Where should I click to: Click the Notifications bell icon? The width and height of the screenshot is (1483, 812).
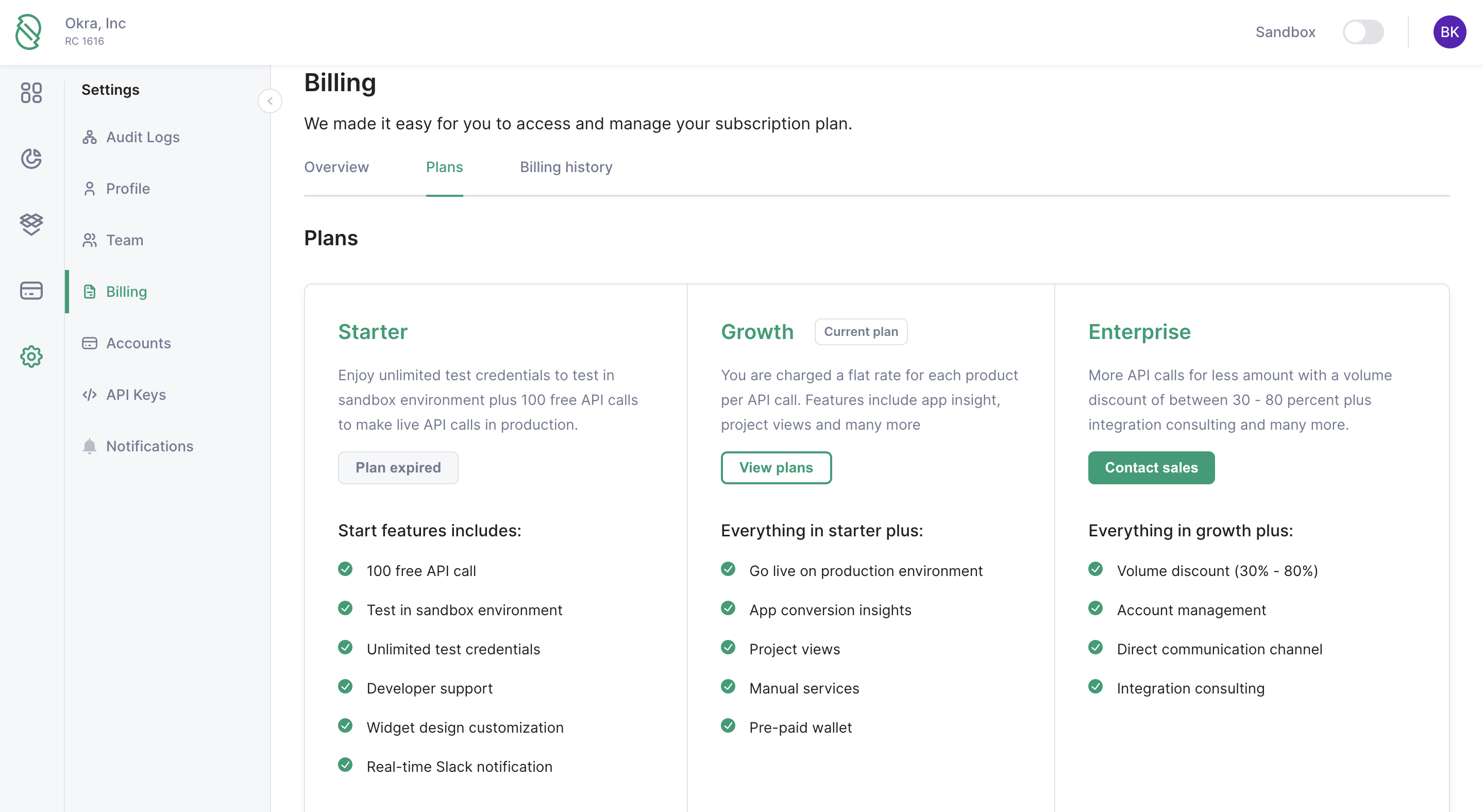(x=89, y=446)
